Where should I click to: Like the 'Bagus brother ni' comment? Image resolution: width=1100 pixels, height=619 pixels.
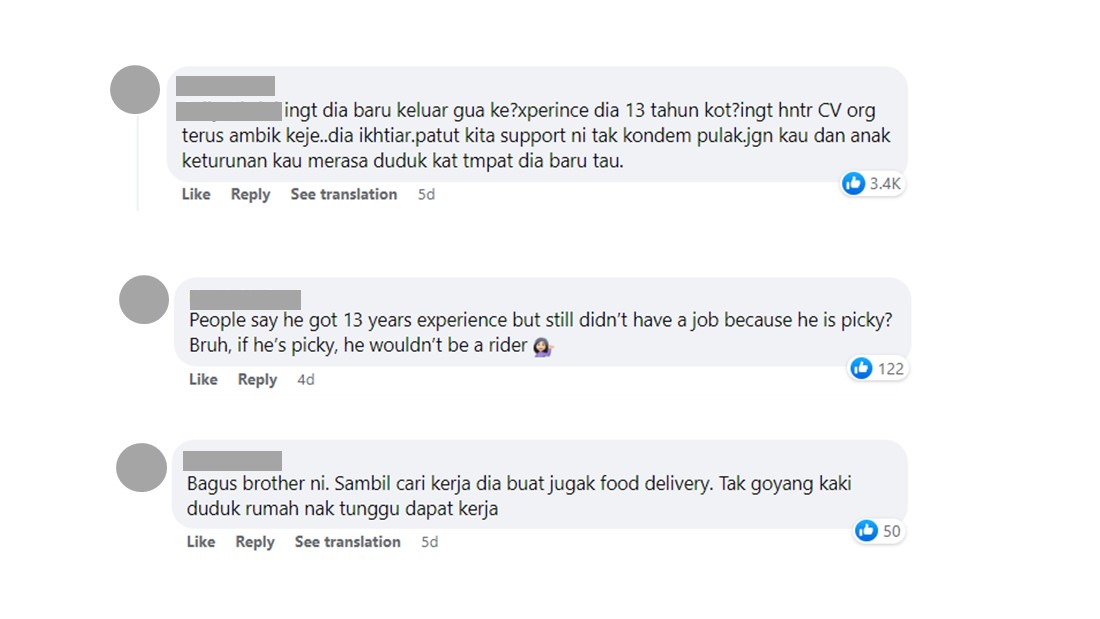point(201,541)
